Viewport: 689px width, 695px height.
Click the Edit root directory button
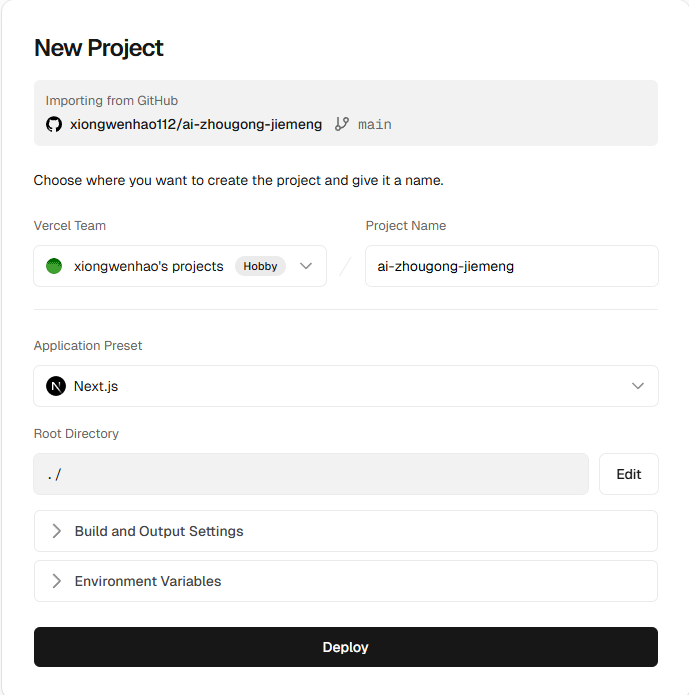(x=628, y=474)
